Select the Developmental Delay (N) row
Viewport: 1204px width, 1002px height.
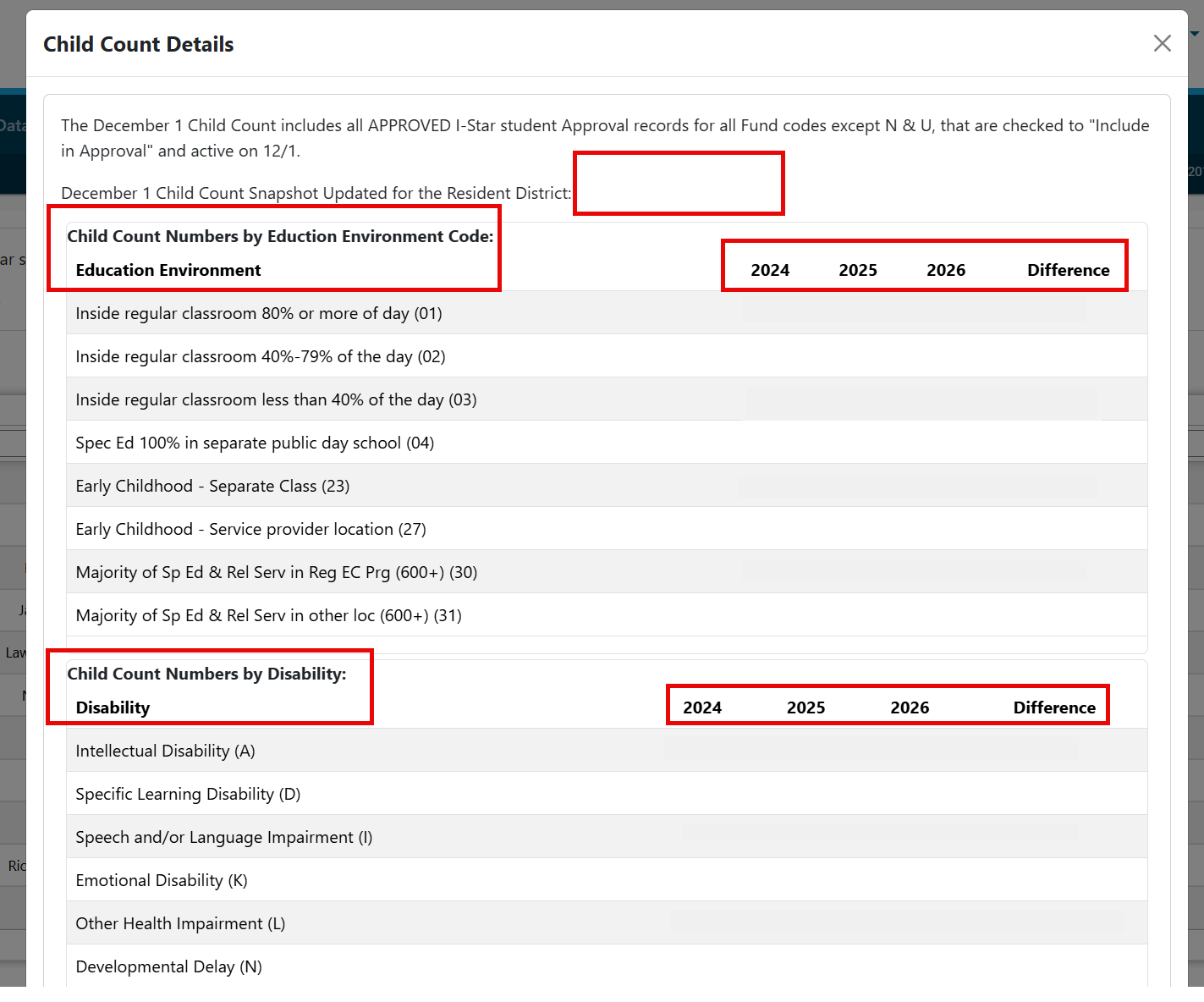(x=168, y=966)
